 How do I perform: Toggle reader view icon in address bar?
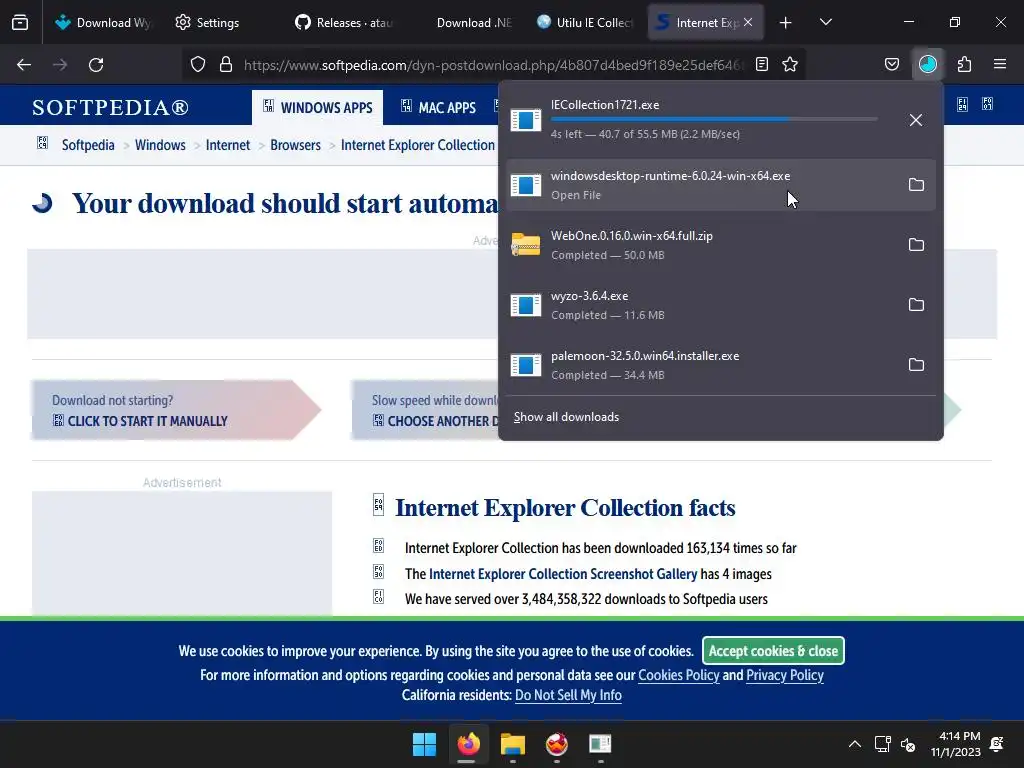point(761,64)
